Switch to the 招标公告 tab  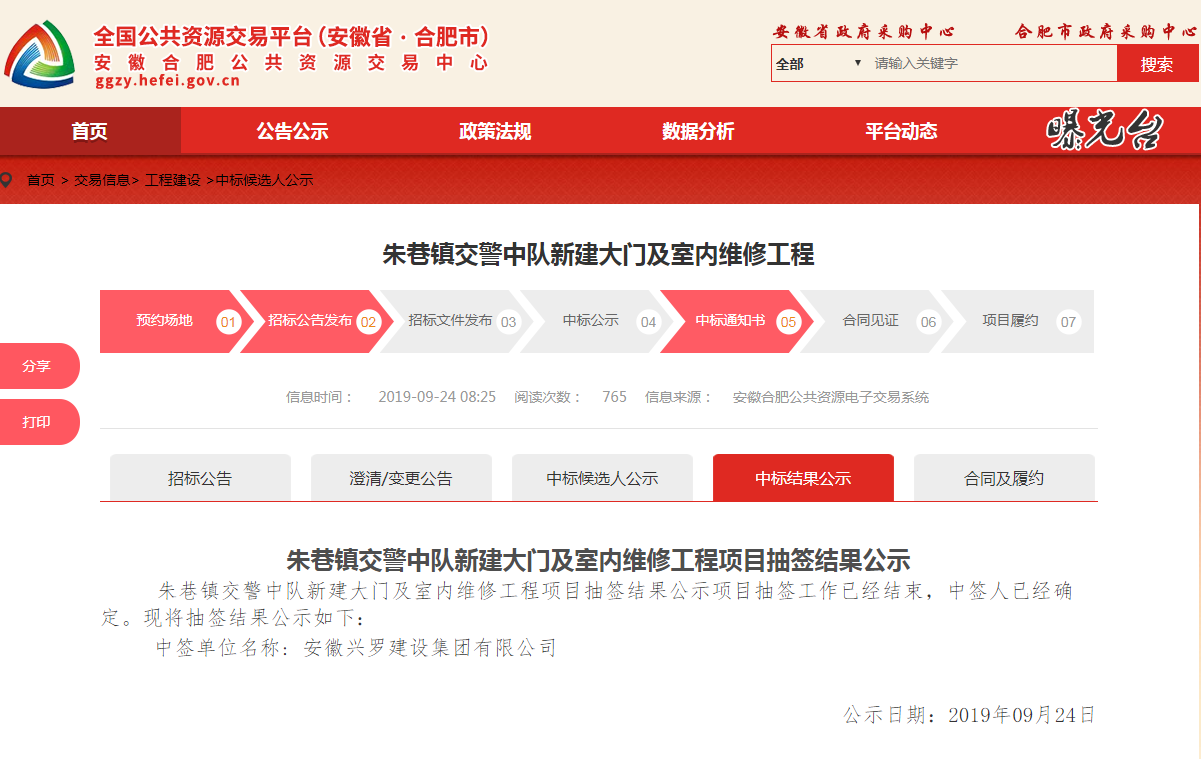200,478
